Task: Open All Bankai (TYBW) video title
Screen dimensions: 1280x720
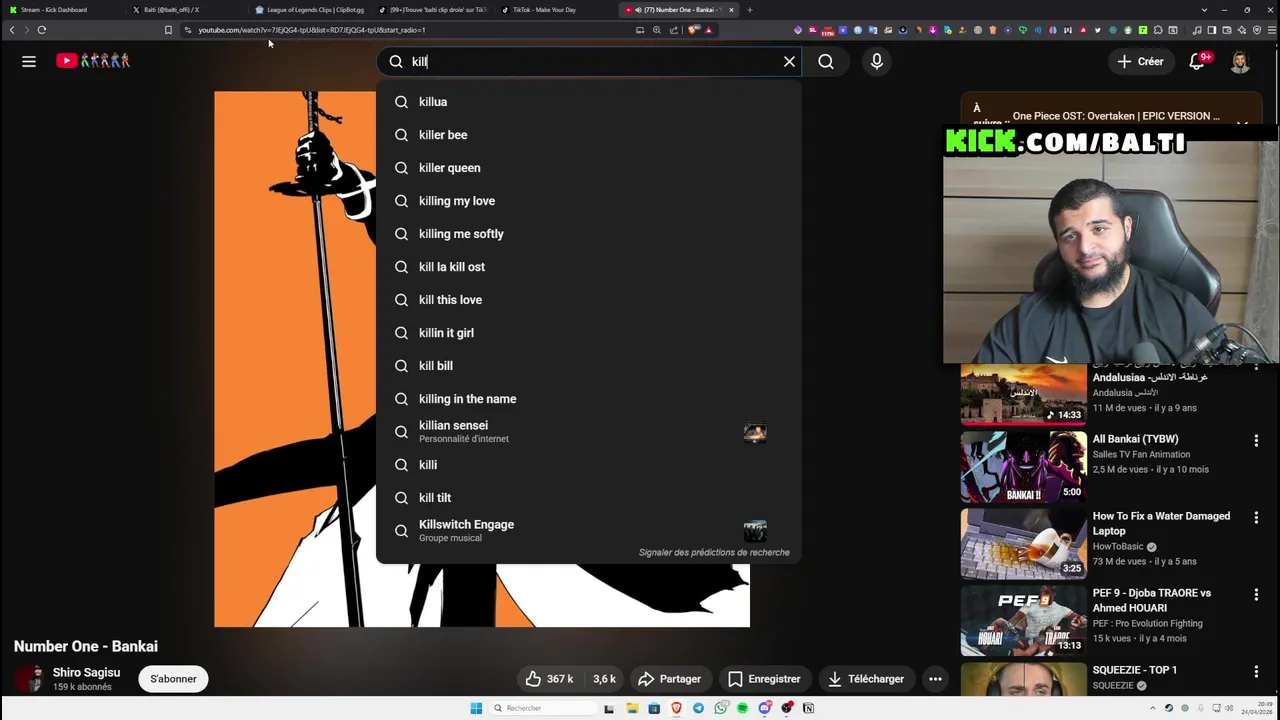Action: (x=1135, y=439)
